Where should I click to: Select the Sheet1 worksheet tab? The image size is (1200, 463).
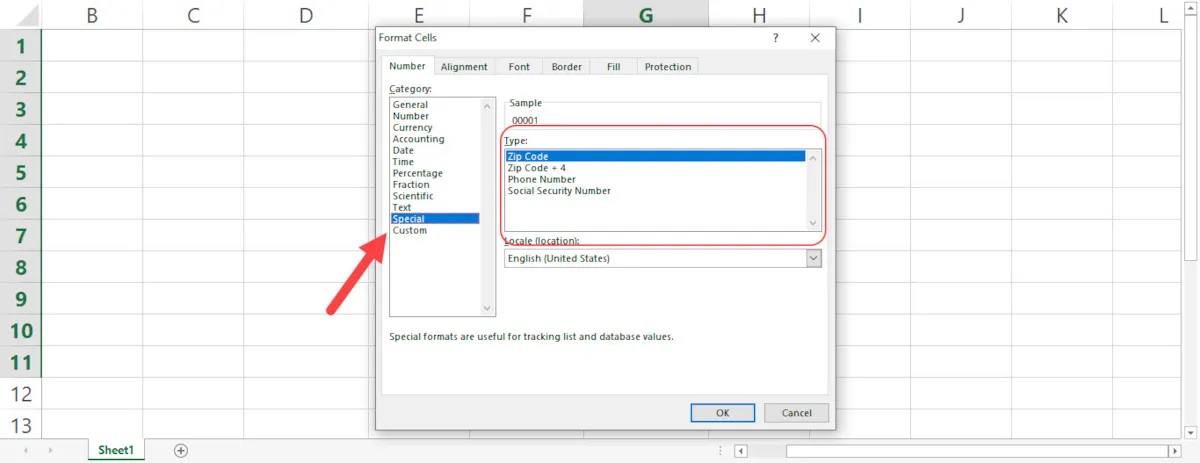click(x=116, y=451)
